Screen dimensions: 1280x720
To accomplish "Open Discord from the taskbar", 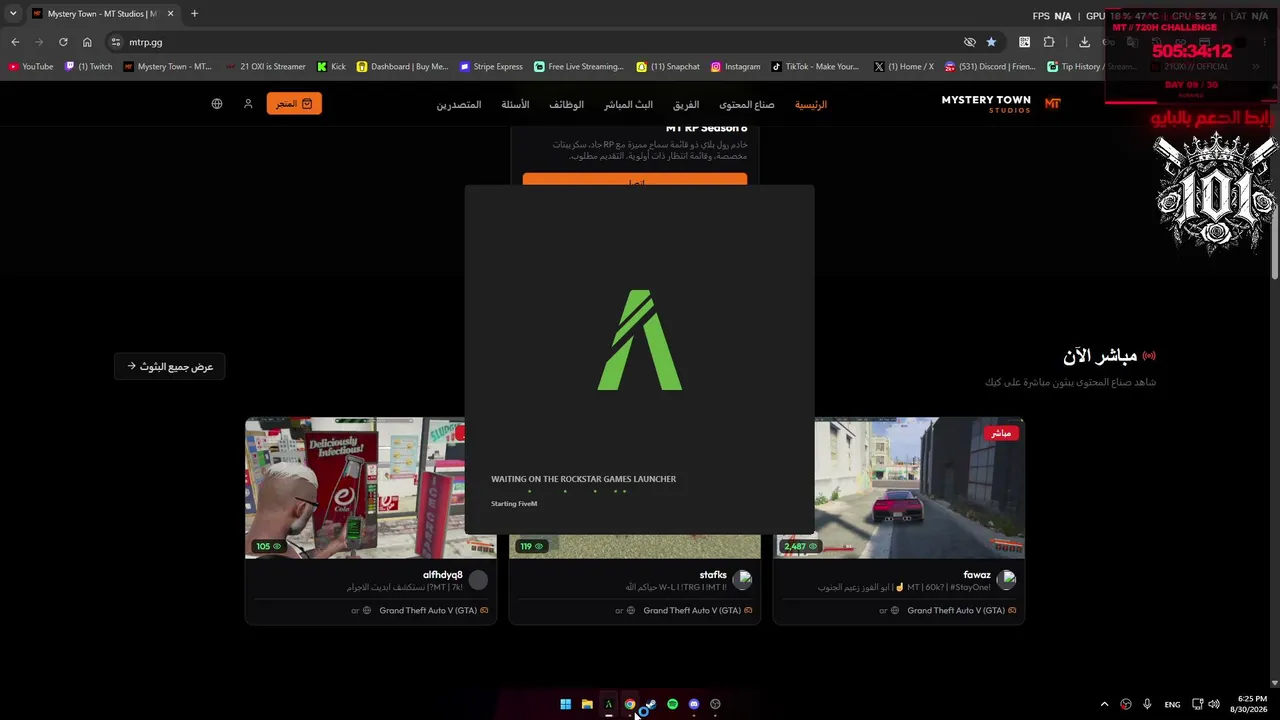I will tap(694, 704).
